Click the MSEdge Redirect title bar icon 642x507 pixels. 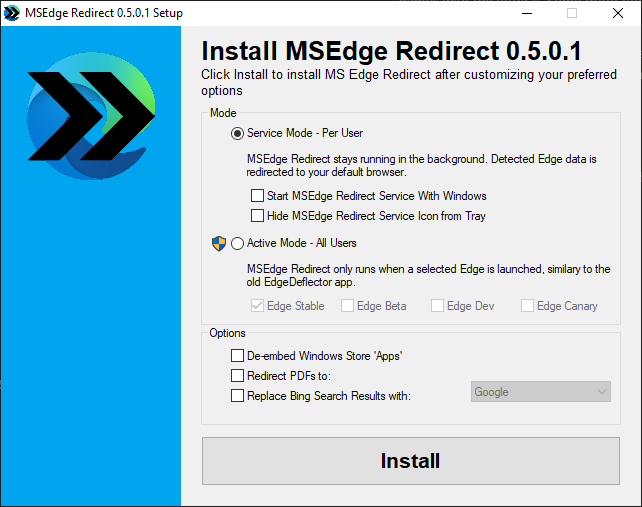pyautogui.click(x=11, y=13)
